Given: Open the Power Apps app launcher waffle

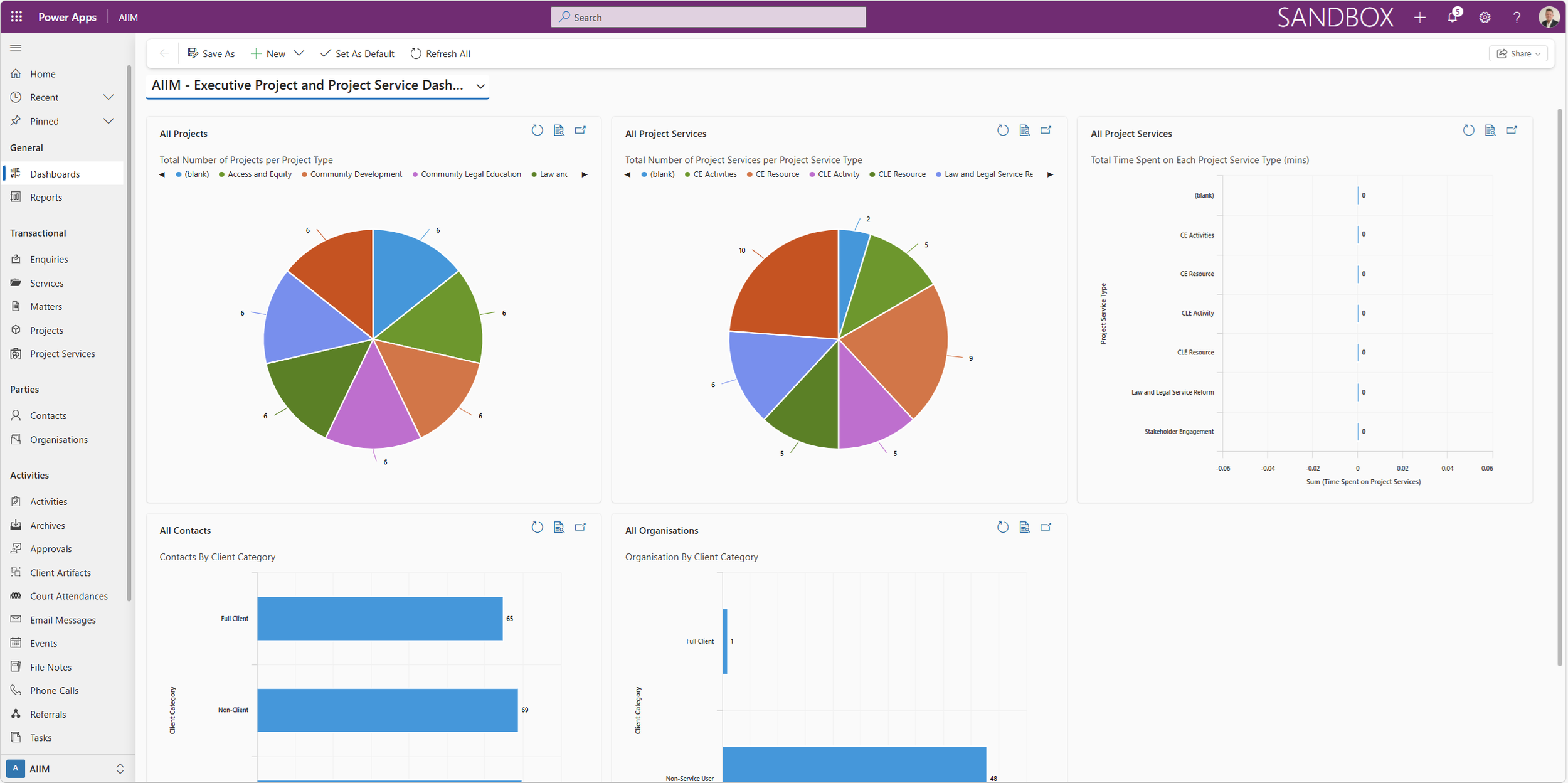Looking at the screenshot, I should pyautogui.click(x=16, y=17).
